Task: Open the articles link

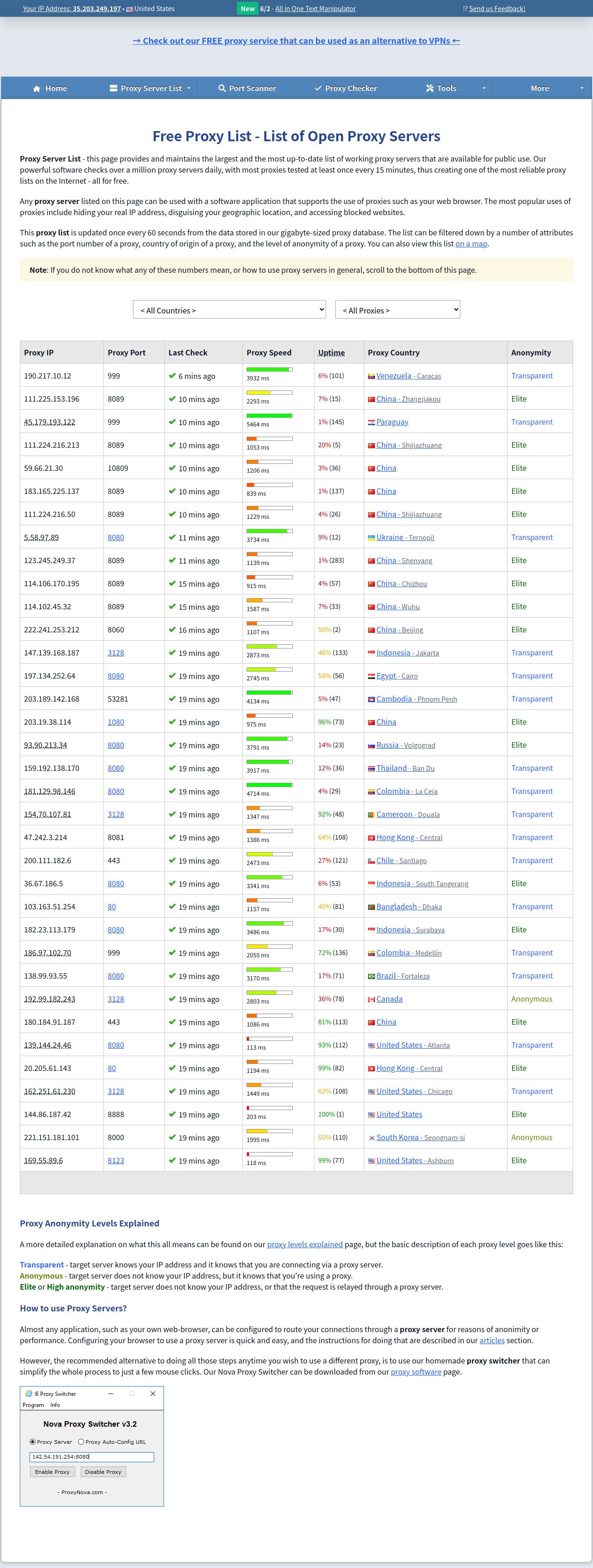Action: (492, 1340)
